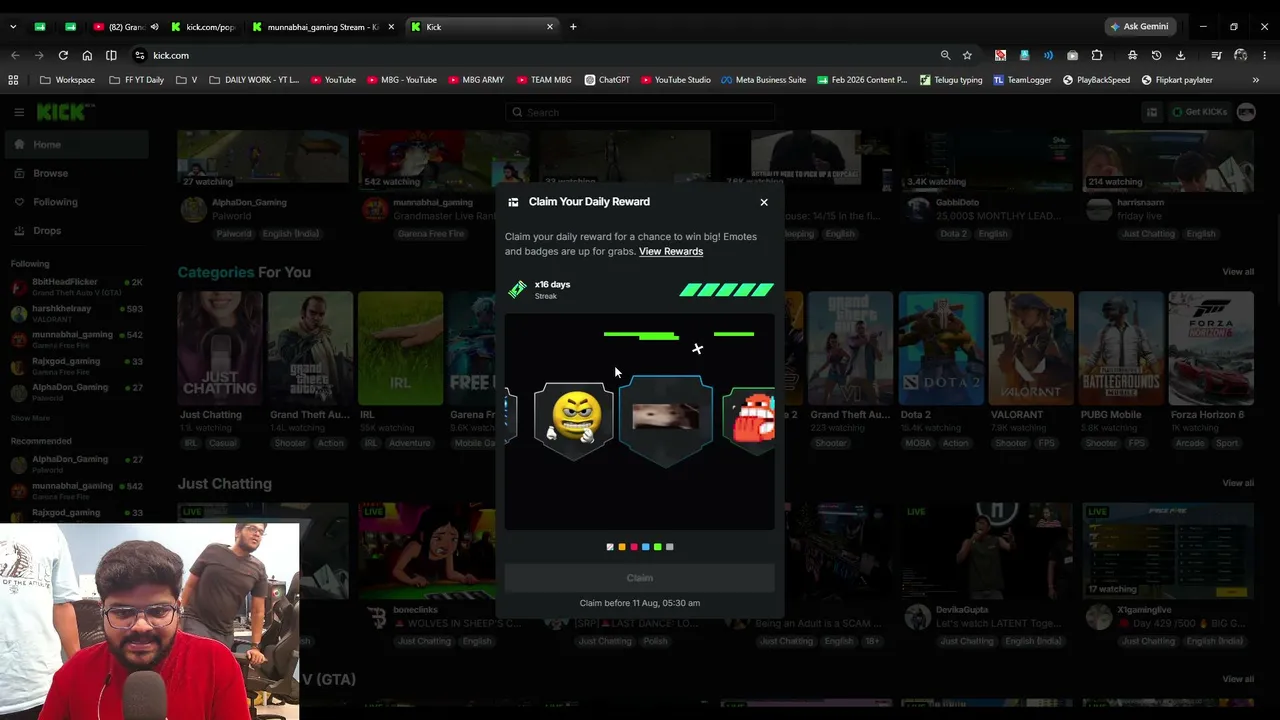Click View all next to Categories For You
Screen dimensions: 1280x720
click(x=1238, y=272)
